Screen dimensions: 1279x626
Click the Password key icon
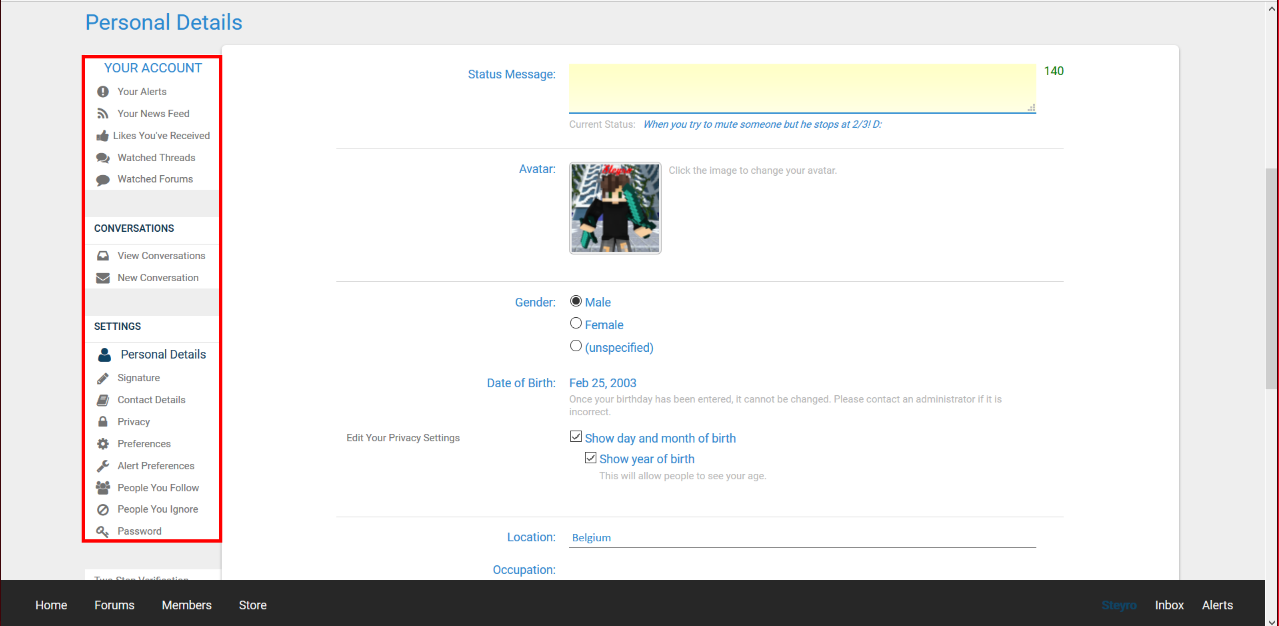coord(102,532)
